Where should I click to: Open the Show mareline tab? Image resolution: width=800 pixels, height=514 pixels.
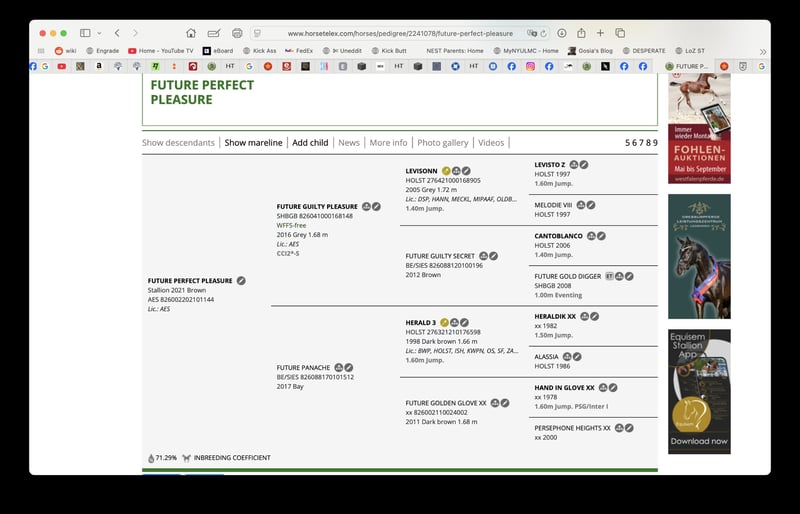point(253,143)
